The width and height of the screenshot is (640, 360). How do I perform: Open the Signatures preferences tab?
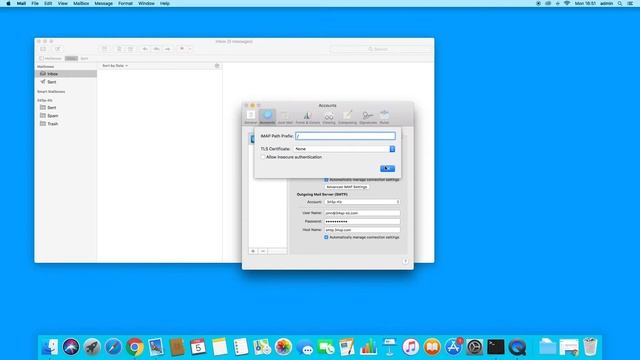click(x=368, y=117)
